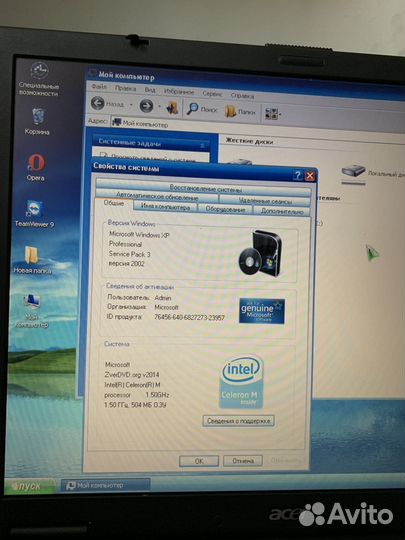The height and width of the screenshot is (540, 405).
Task: Close the Свойства системы dialog
Action: click(310, 176)
